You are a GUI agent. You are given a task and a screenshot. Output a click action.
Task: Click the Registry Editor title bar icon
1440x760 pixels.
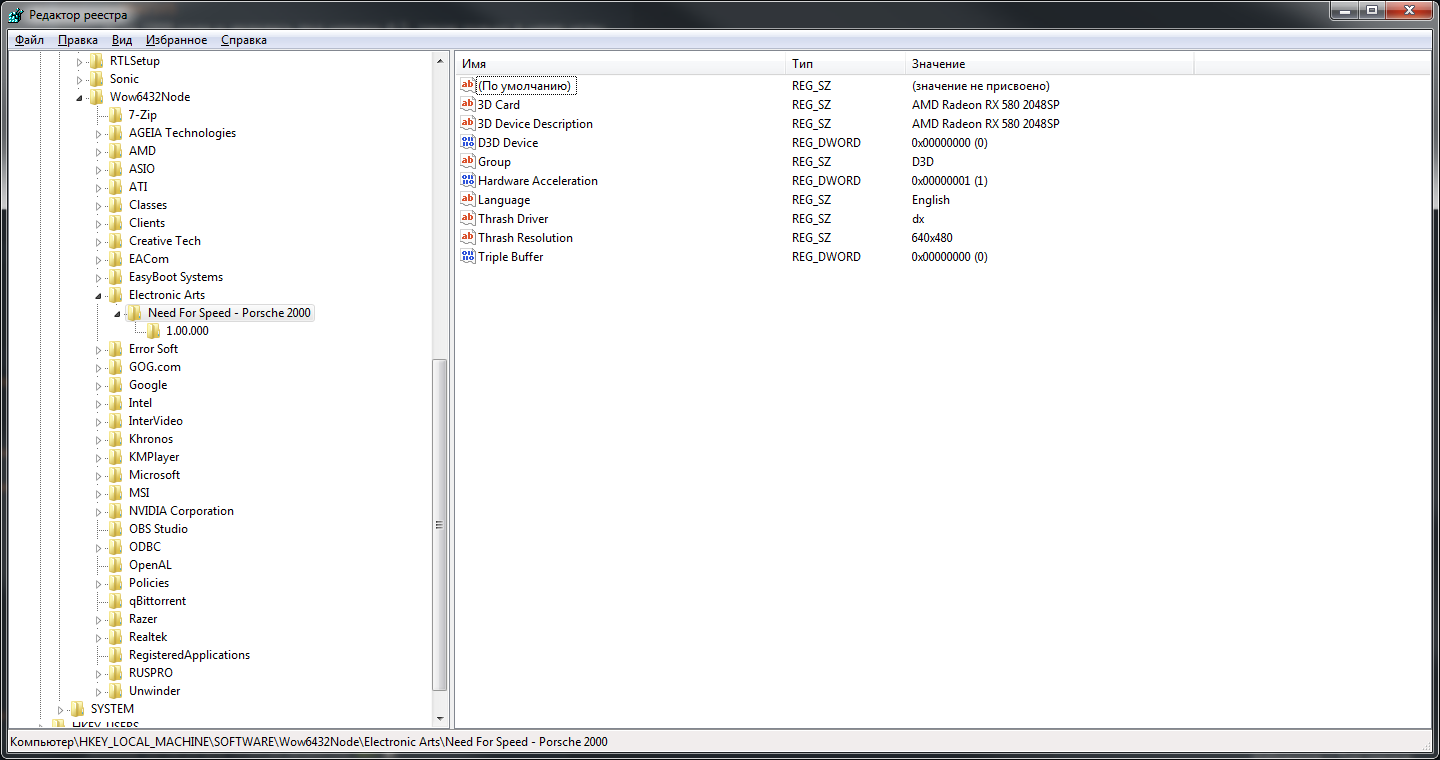pyautogui.click(x=16, y=15)
